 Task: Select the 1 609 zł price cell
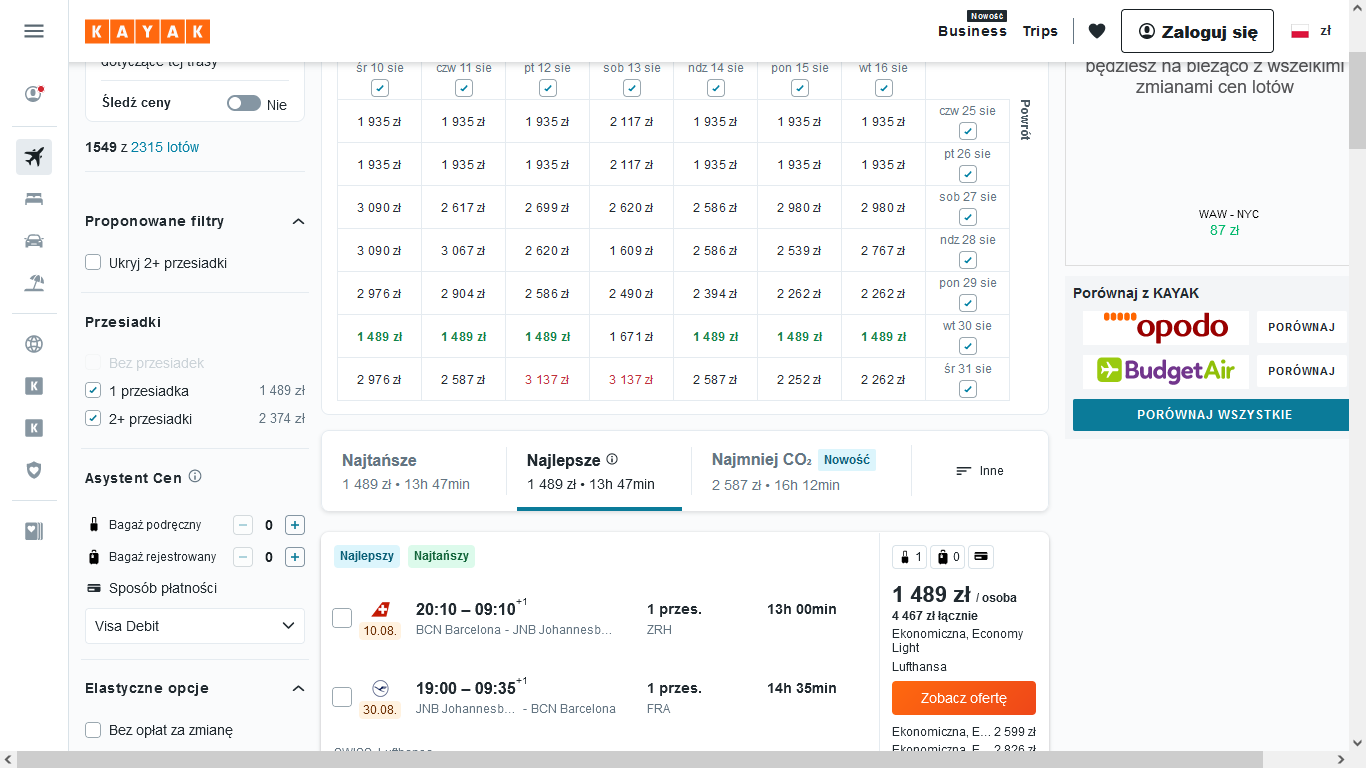tap(632, 251)
